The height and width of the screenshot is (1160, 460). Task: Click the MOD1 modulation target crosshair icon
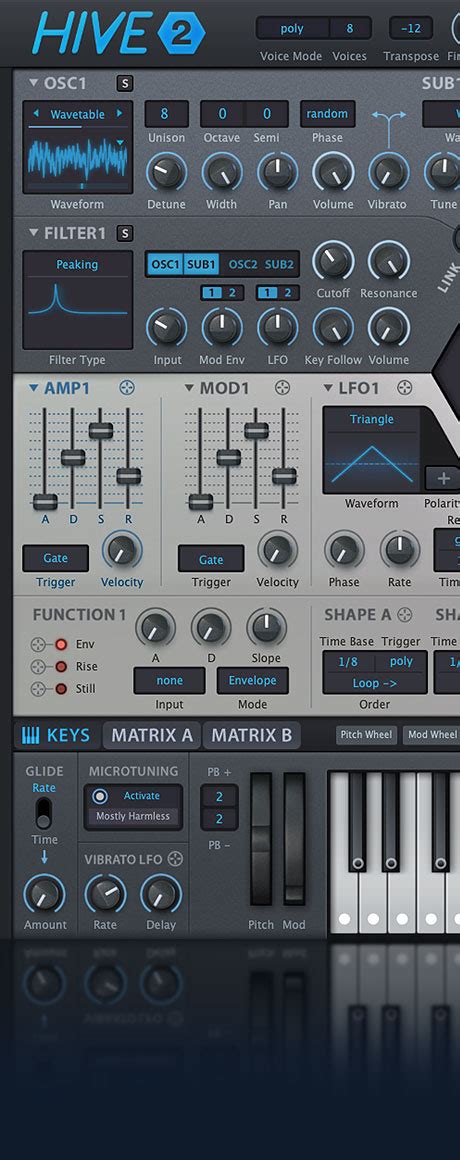(x=283, y=388)
